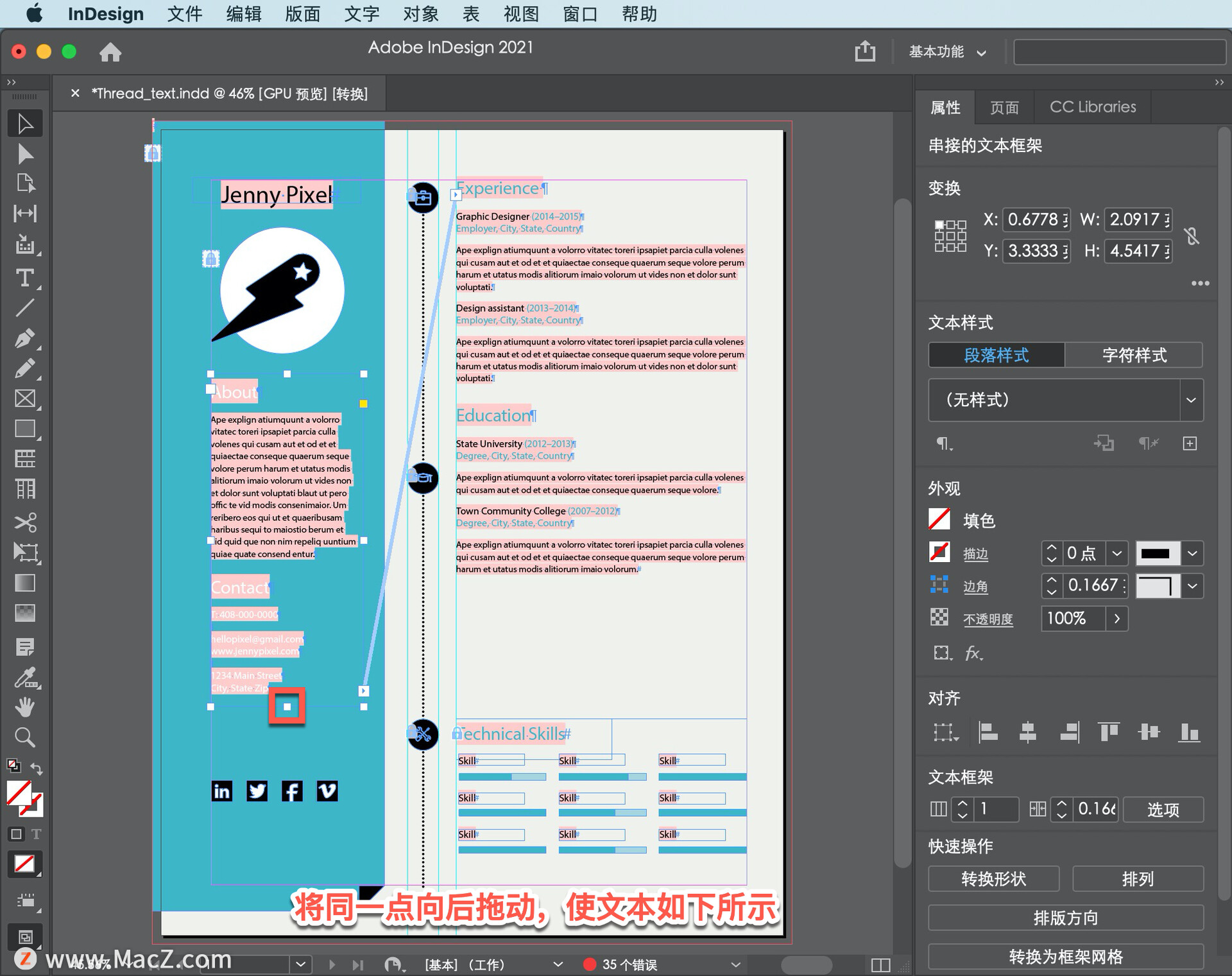Open the 文字 menu
This screenshot has height=976, width=1232.
360,13
